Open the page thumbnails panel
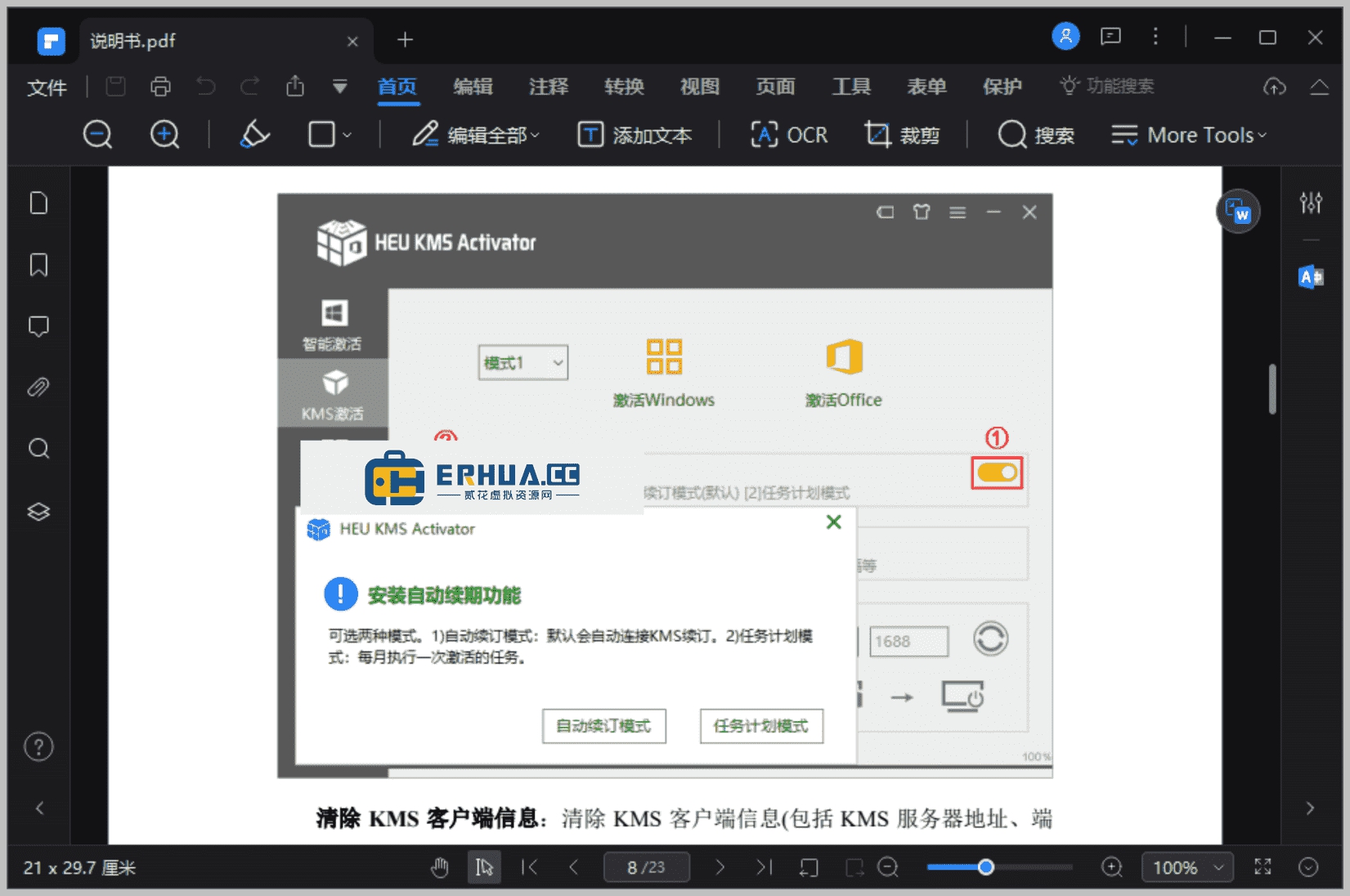The width and height of the screenshot is (1350, 896). coord(38,203)
